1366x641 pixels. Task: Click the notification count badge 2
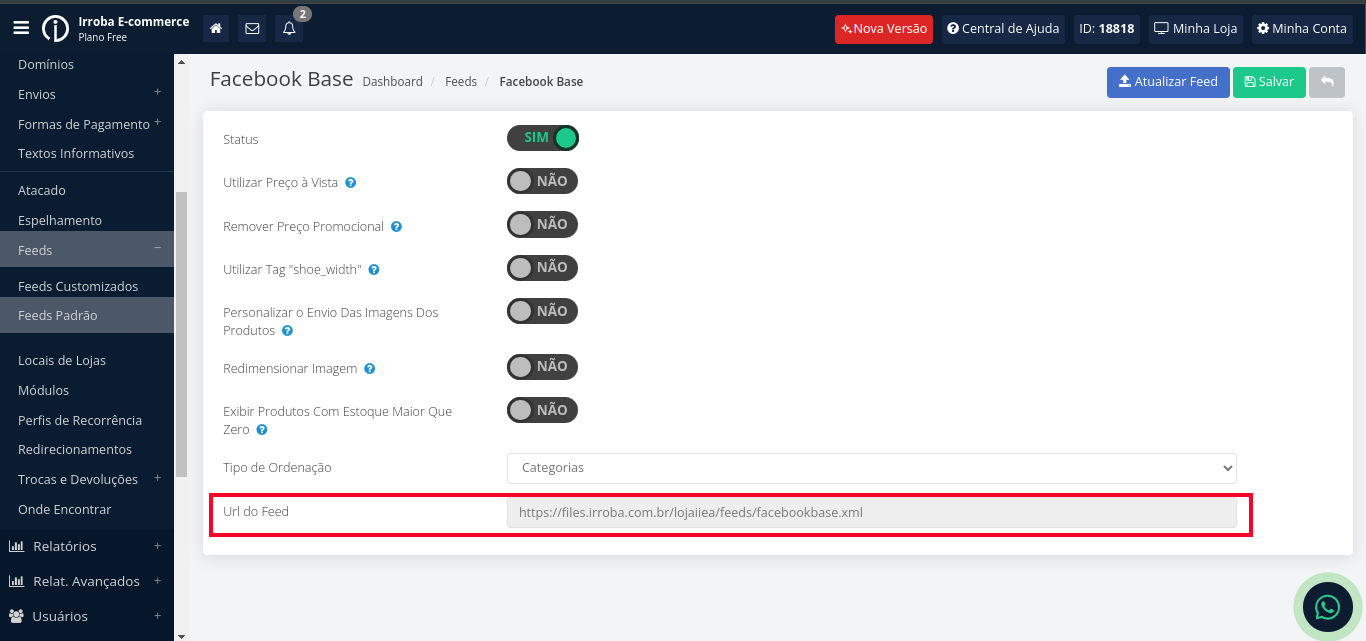303,14
